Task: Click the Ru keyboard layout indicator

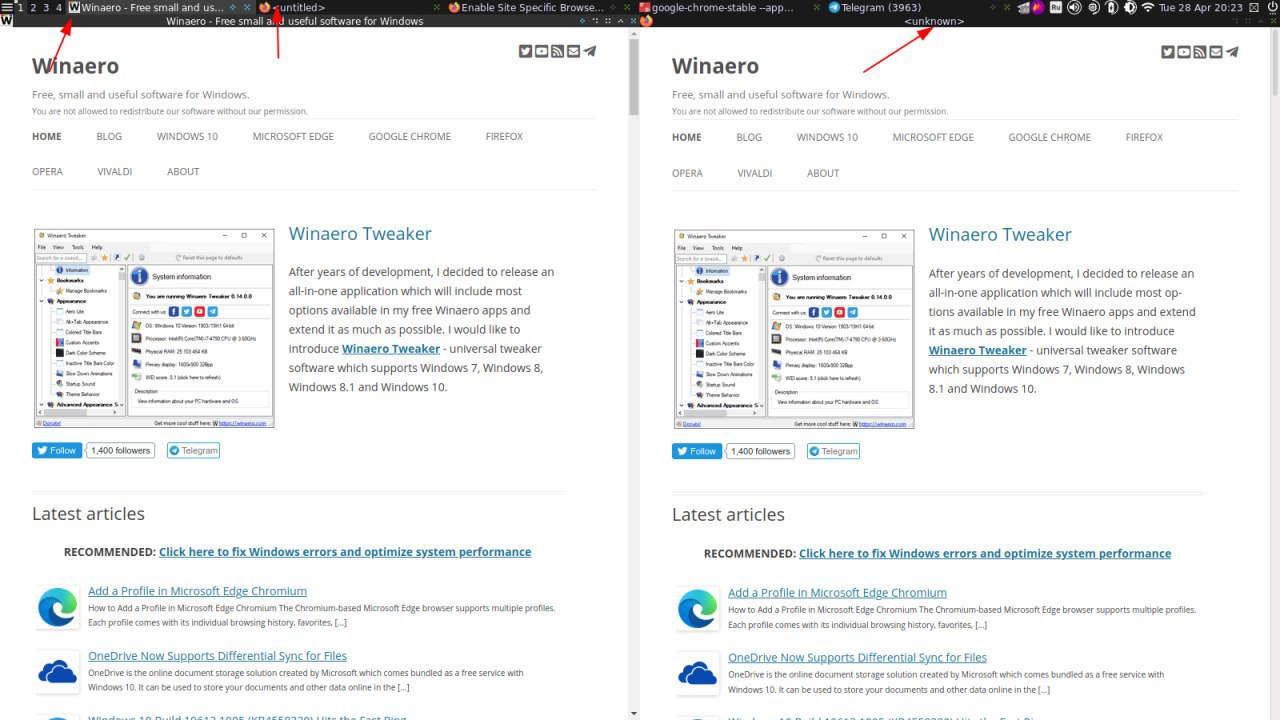Action: (1056, 7)
